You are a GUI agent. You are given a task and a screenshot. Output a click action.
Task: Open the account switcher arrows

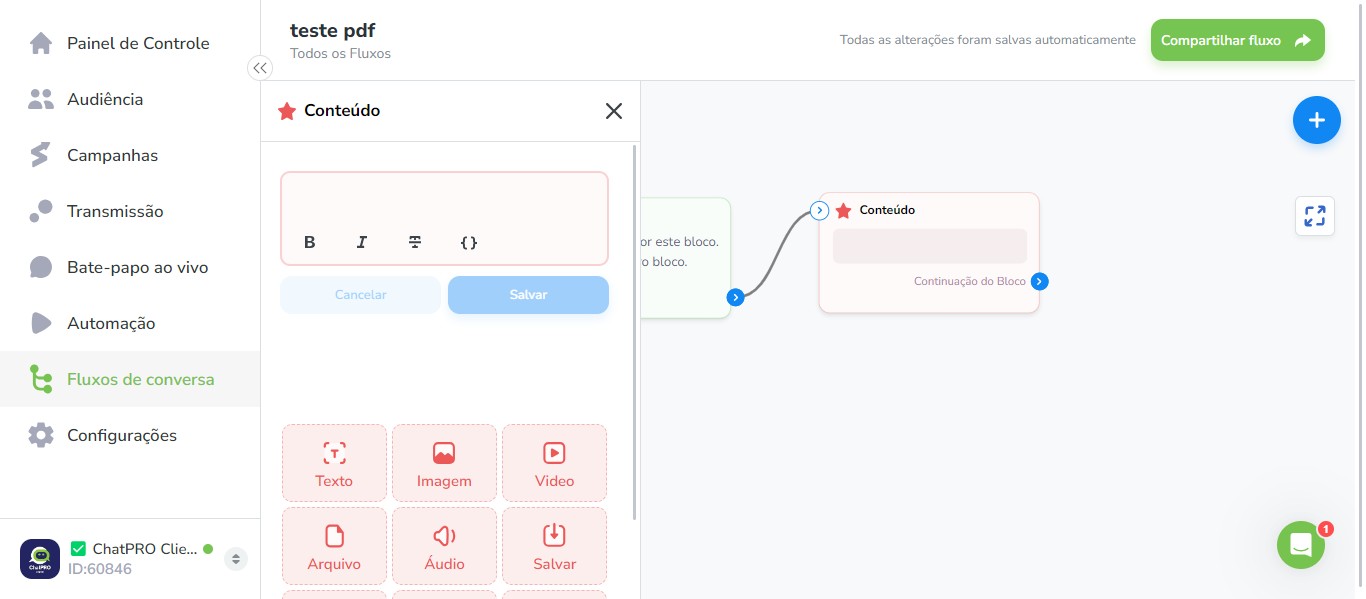pyautogui.click(x=236, y=559)
